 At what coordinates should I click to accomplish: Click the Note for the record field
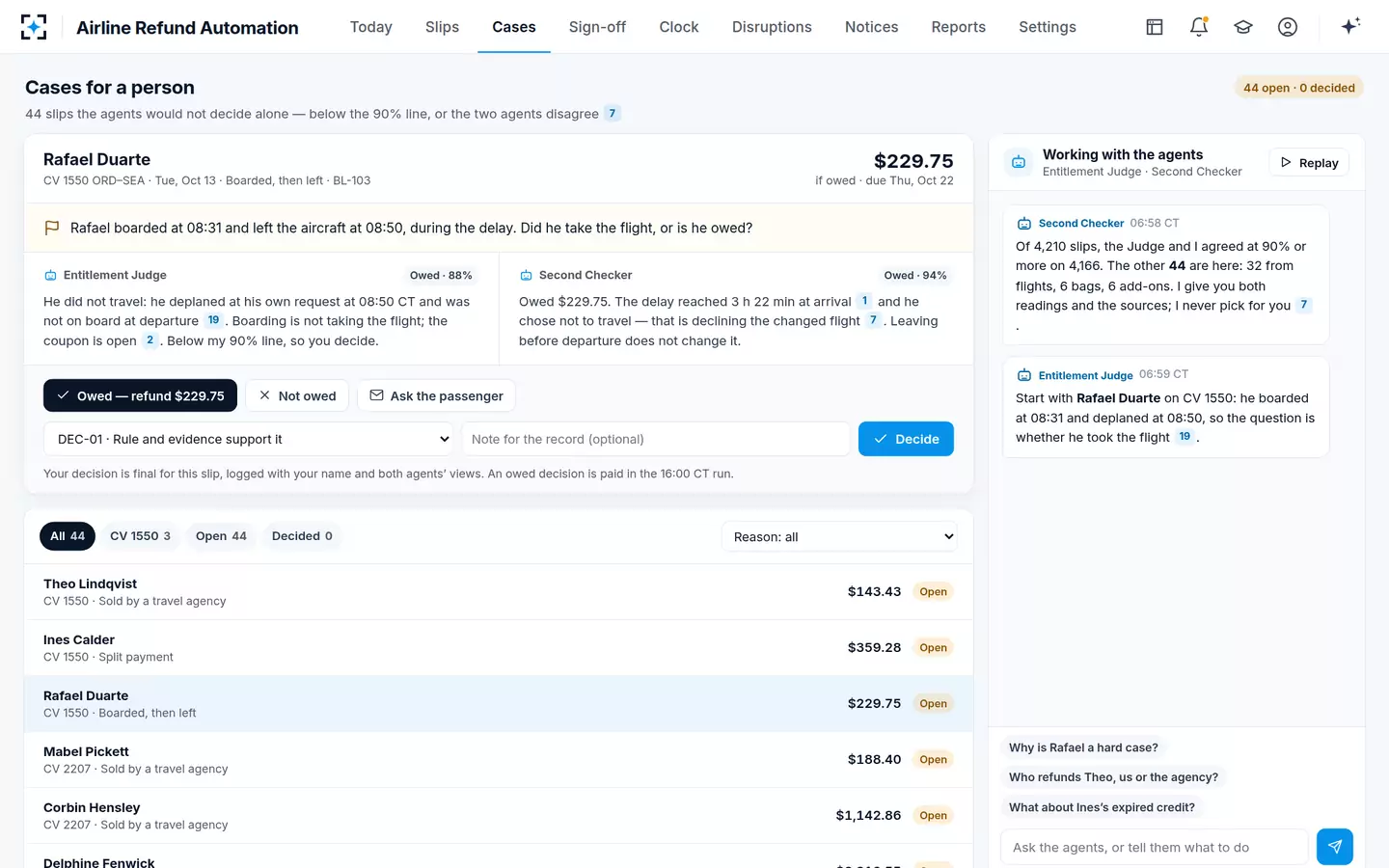(656, 439)
